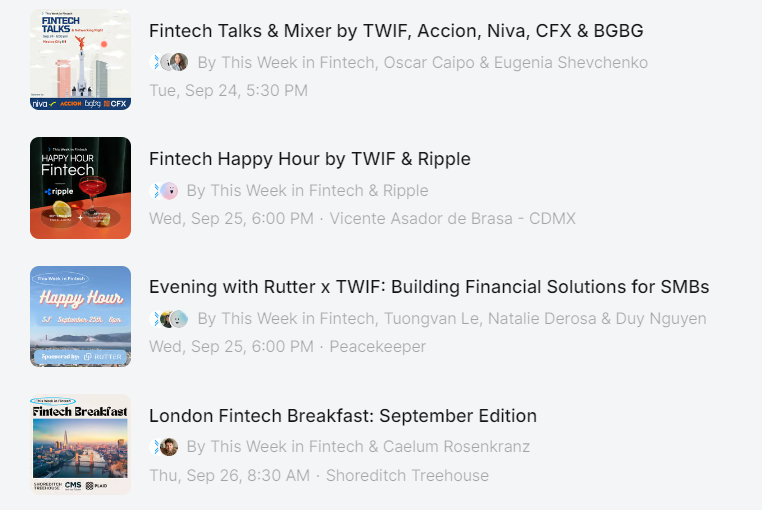Click the host line naming Oscar Caipo
The width and height of the screenshot is (762, 510).
pos(422,63)
